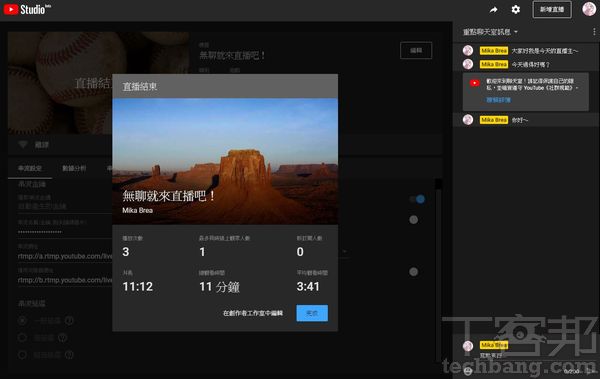Open settings via the gear icon
The width and height of the screenshot is (600, 379).
pos(516,10)
